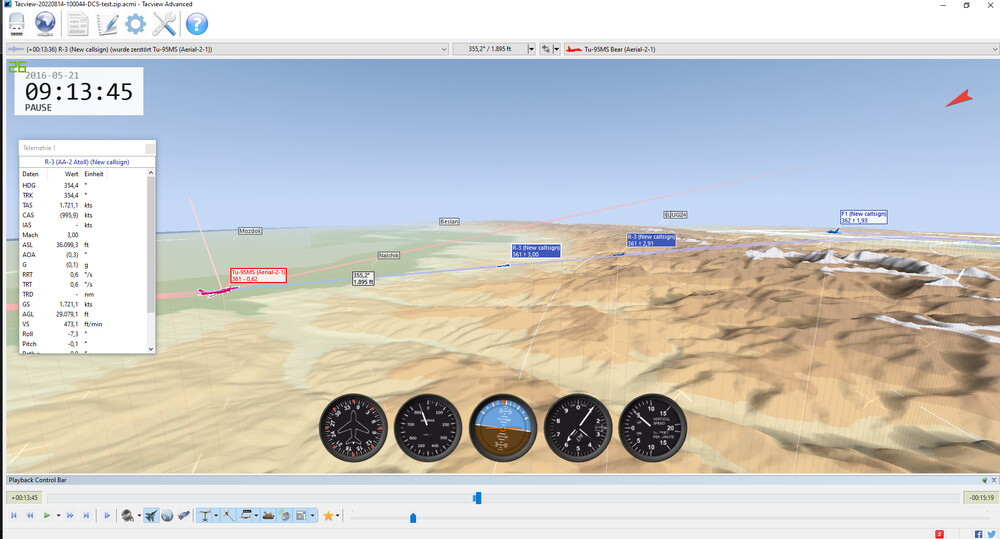Click the Wert column header
The height and width of the screenshot is (539, 1000).
(x=71, y=174)
